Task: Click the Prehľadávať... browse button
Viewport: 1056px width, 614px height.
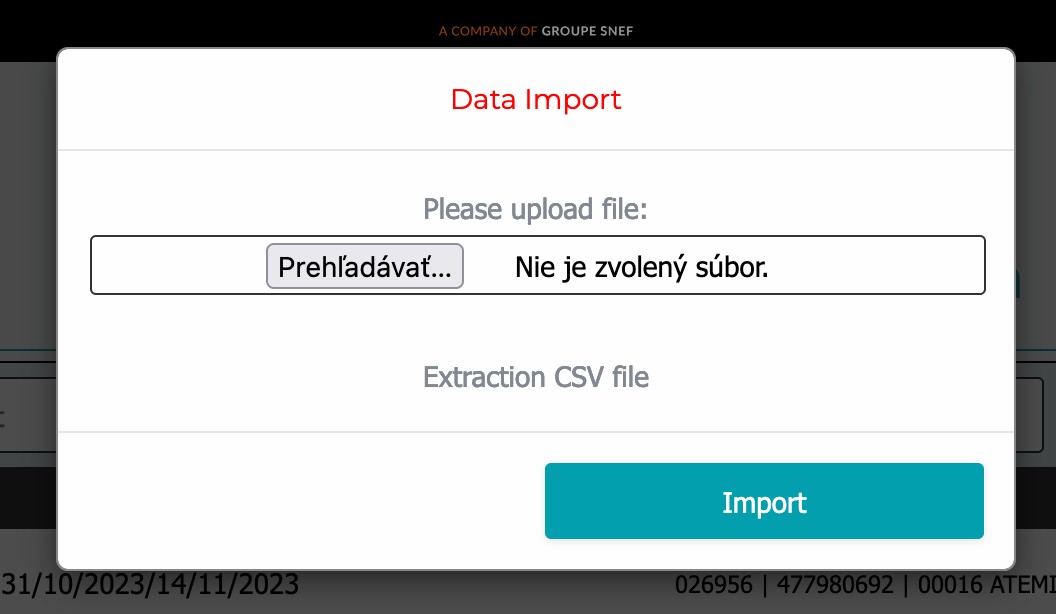Action: point(365,266)
